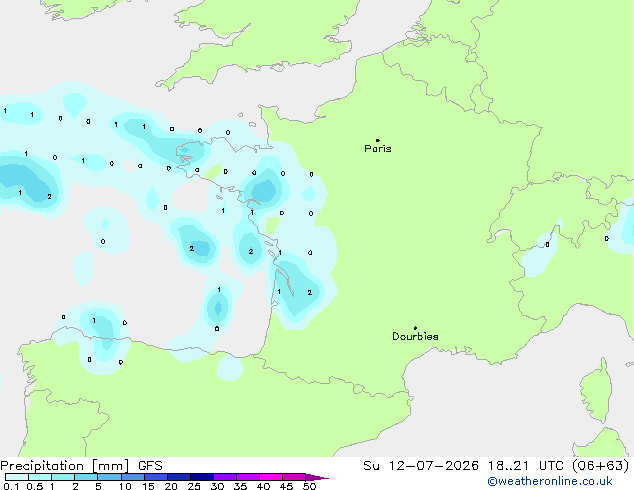
Task: Select the 0.1 mm legend color swatch
Action: 17,477
